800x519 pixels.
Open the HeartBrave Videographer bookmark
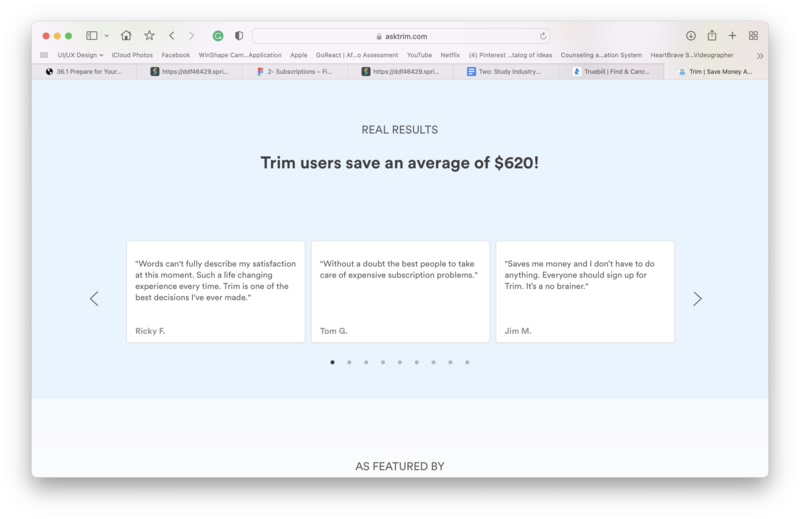(692, 55)
